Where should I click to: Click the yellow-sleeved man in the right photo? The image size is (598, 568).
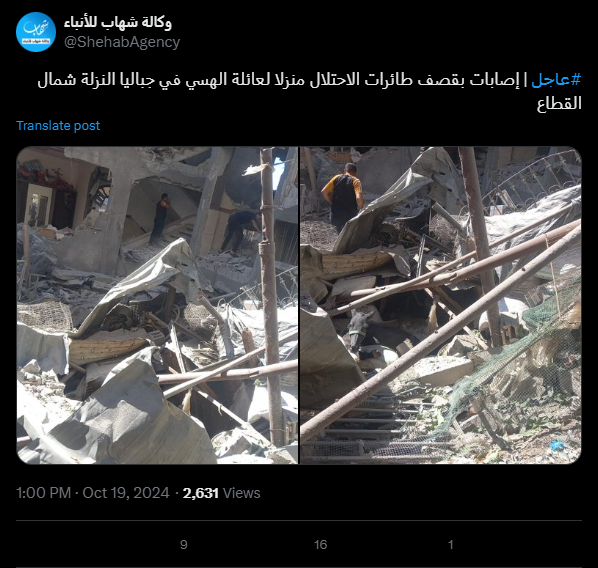coord(343,196)
